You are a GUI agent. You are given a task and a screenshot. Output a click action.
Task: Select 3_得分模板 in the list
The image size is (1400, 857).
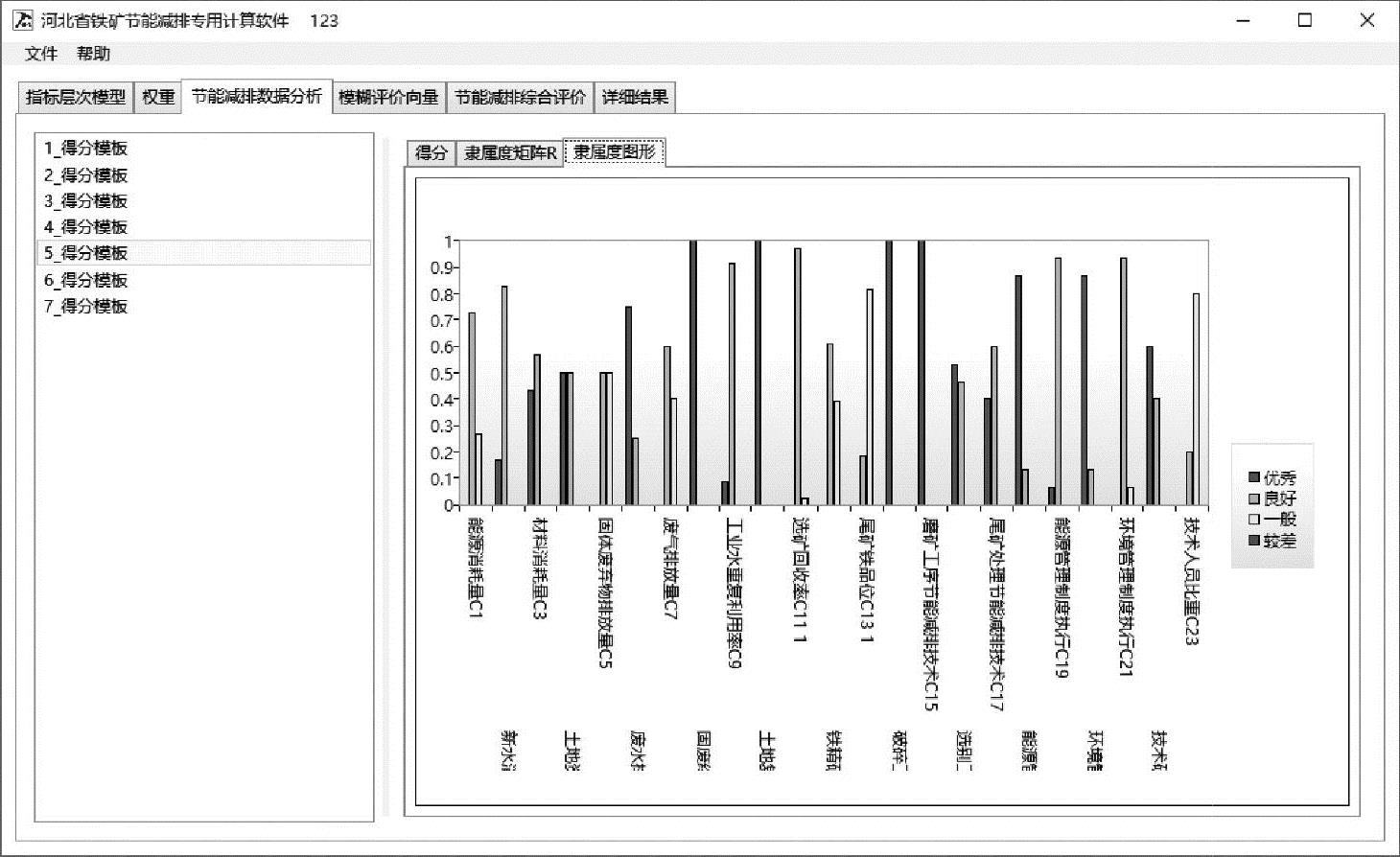point(203,201)
